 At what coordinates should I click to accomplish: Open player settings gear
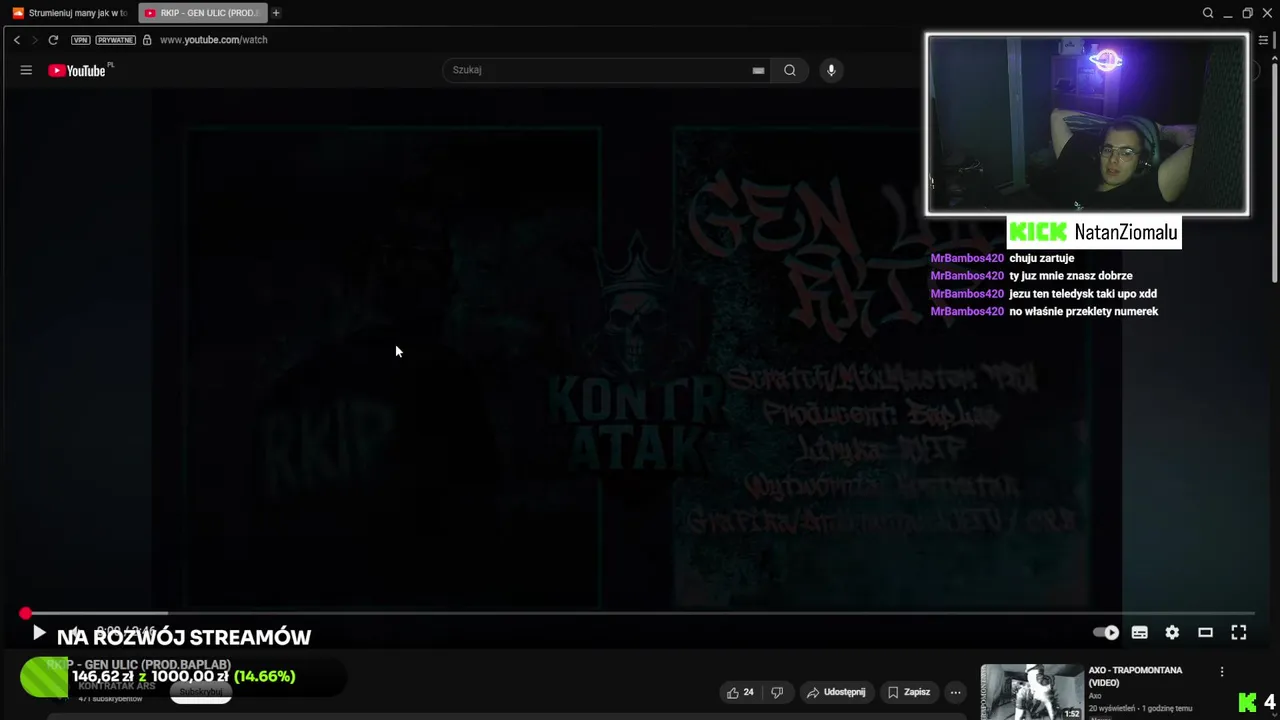[1172, 632]
